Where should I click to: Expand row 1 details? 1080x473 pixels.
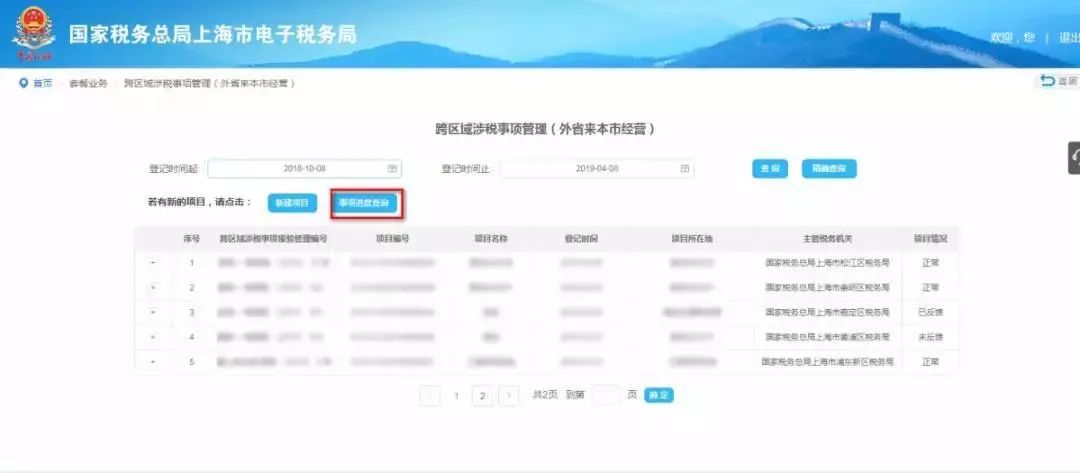click(x=153, y=263)
